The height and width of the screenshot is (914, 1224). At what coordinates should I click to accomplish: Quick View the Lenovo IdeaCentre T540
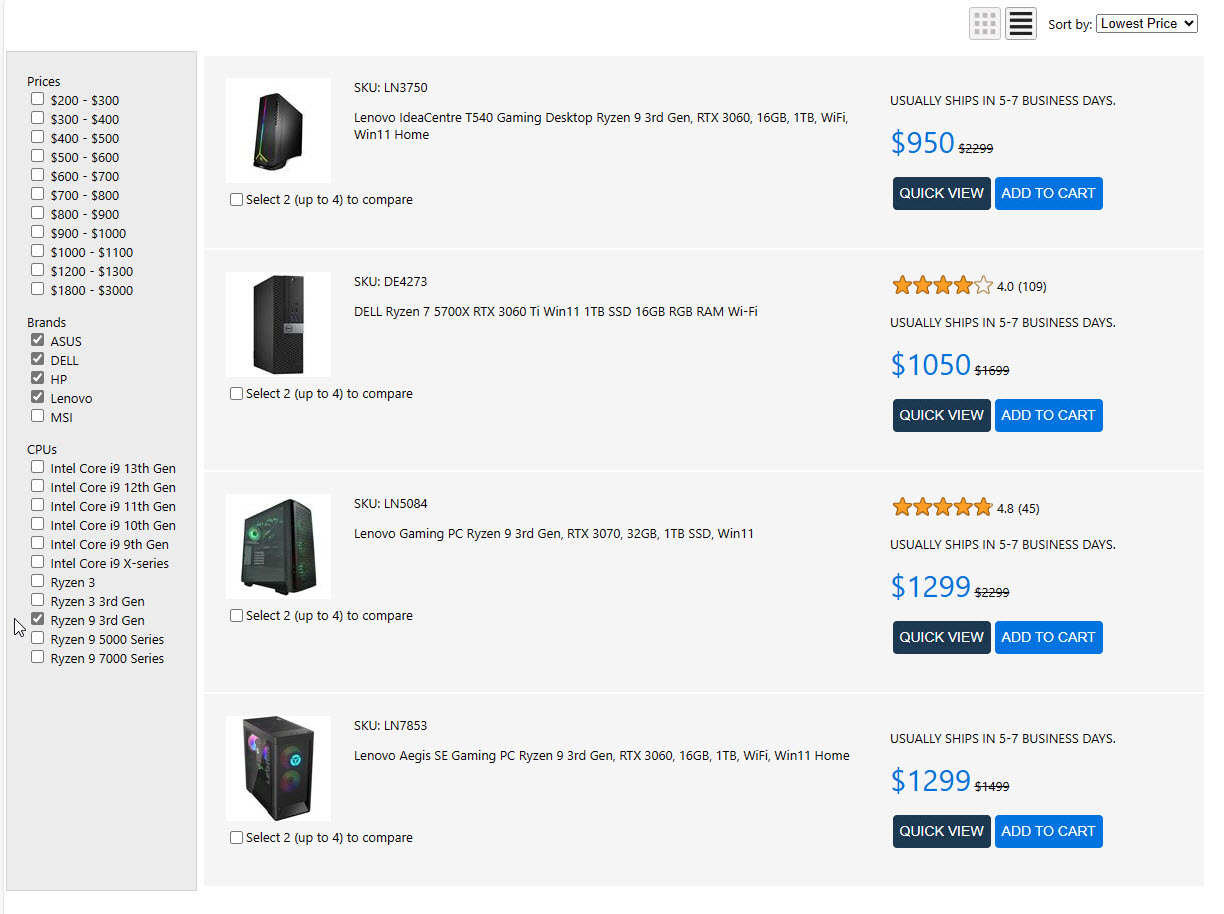[941, 193]
